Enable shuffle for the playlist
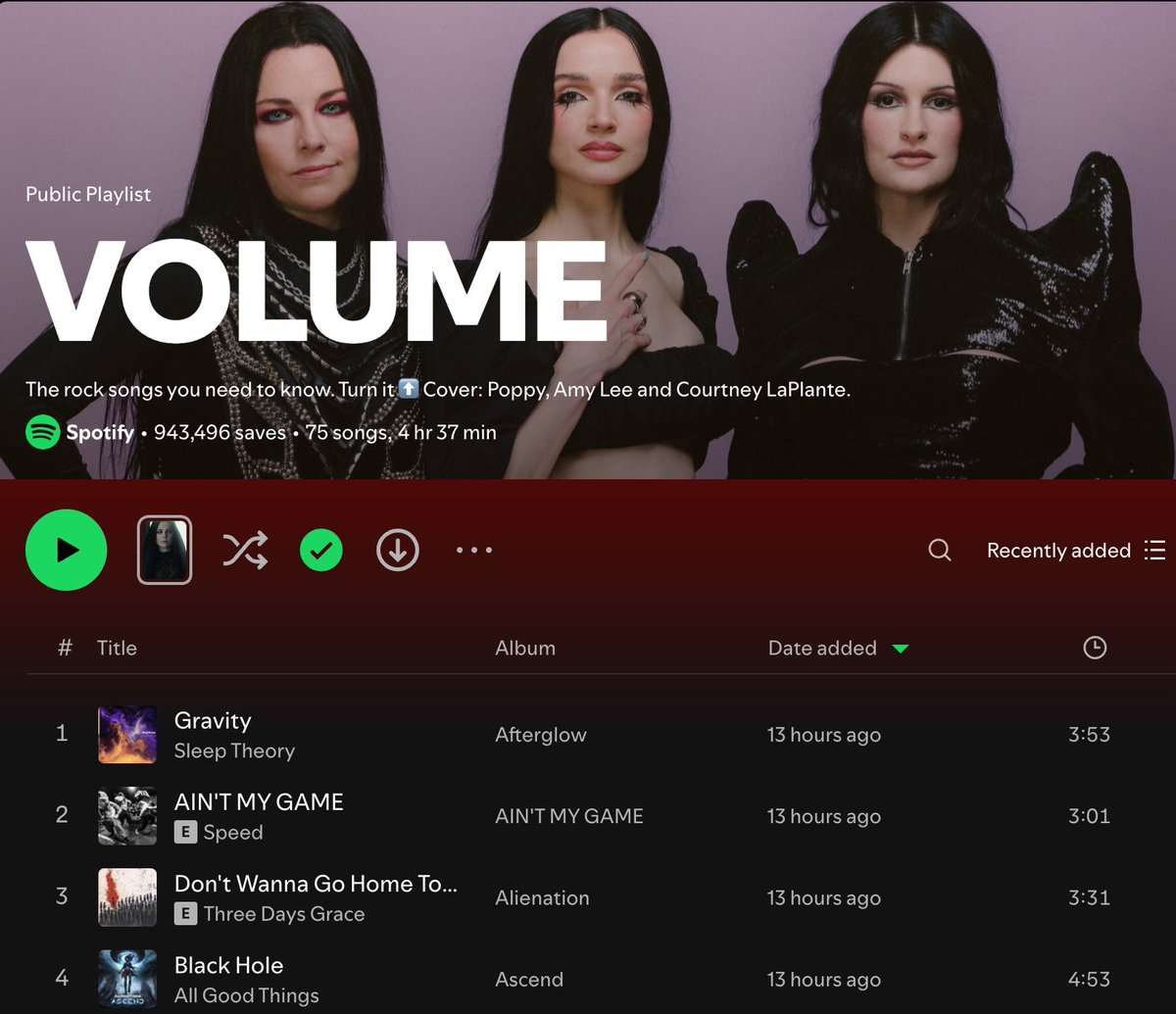The height and width of the screenshot is (1014, 1176). coord(245,551)
